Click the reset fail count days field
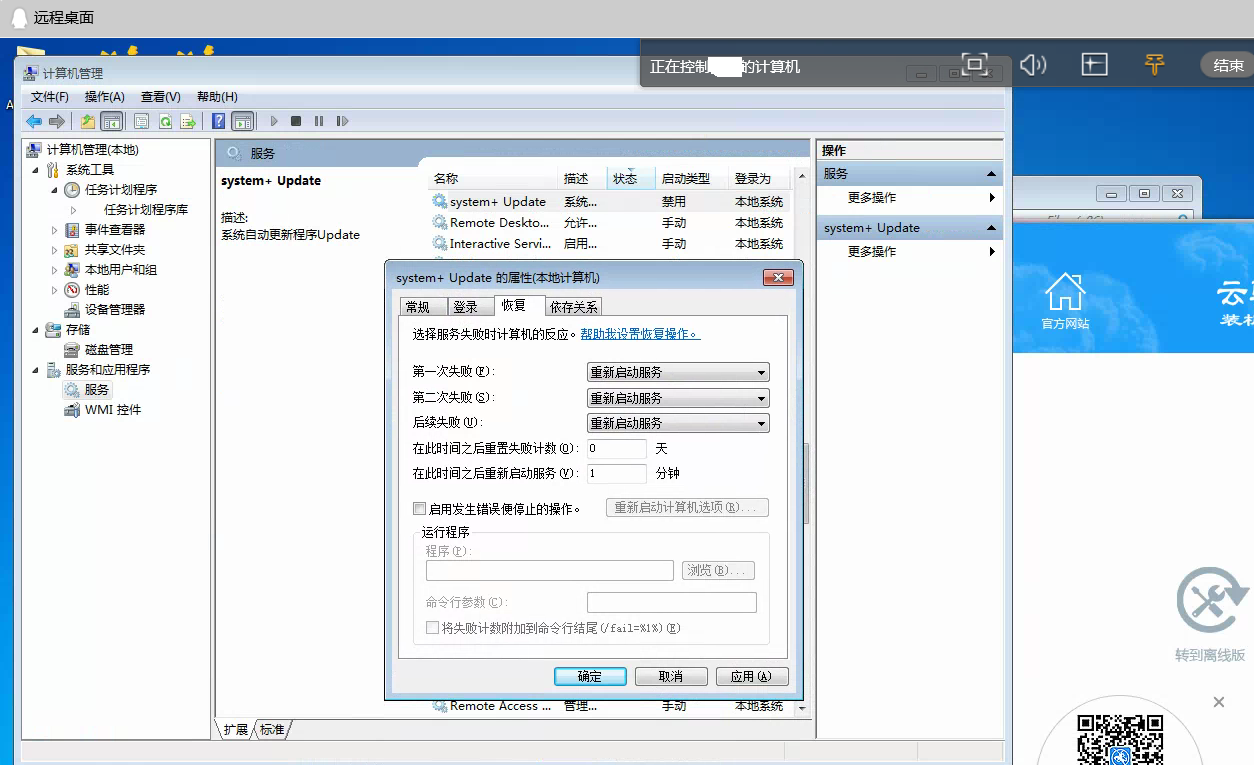The image size is (1254, 765). coord(616,448)
